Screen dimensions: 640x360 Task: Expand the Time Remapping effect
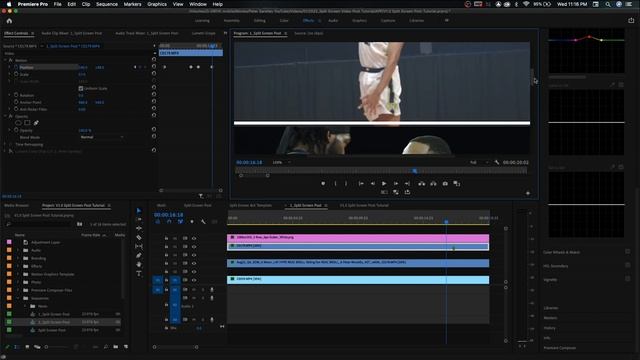click(5, 144)
